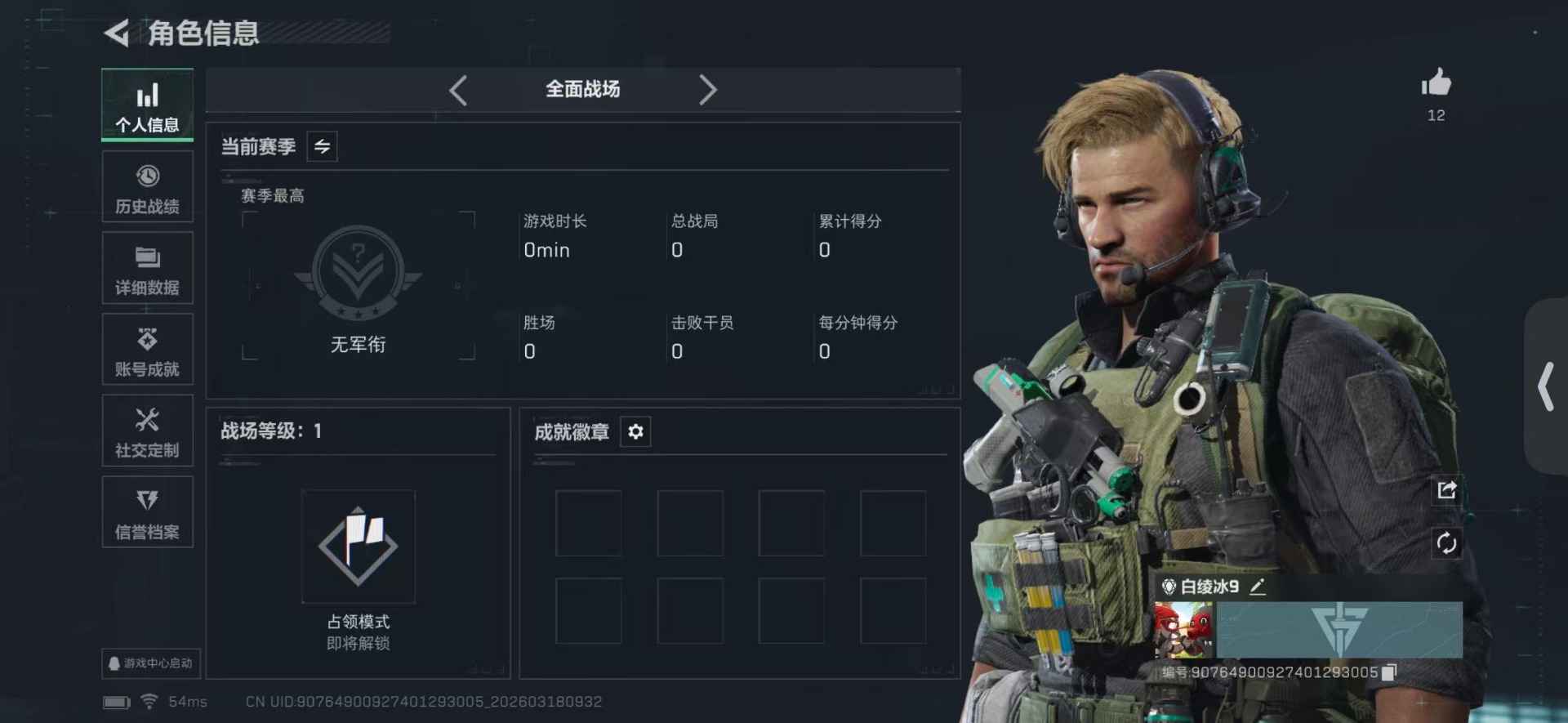Click the 游戏中心启动 badge
This screenshot has height=723, width=1568.
151,663
